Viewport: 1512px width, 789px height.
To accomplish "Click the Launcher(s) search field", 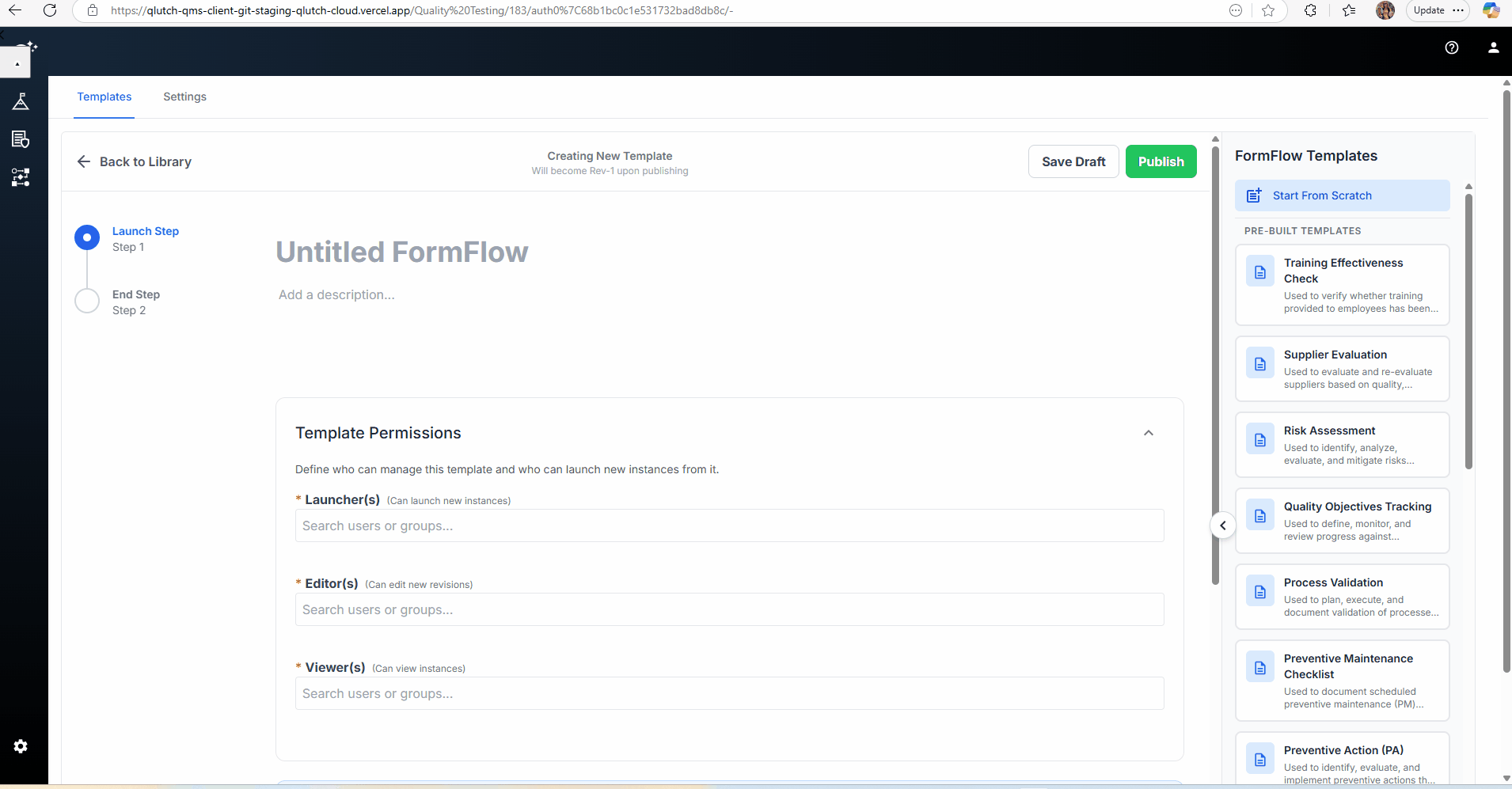I will (x=729, y=526).
